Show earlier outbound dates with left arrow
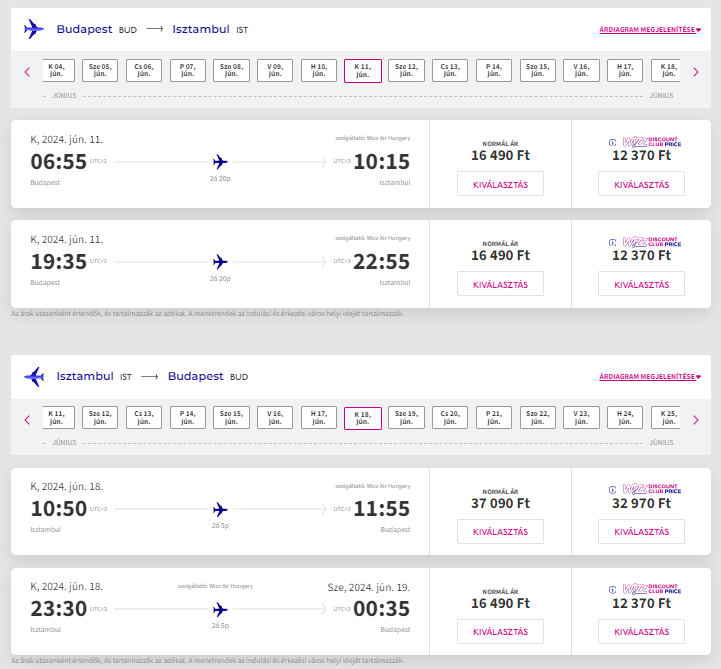 click(27, 72)
